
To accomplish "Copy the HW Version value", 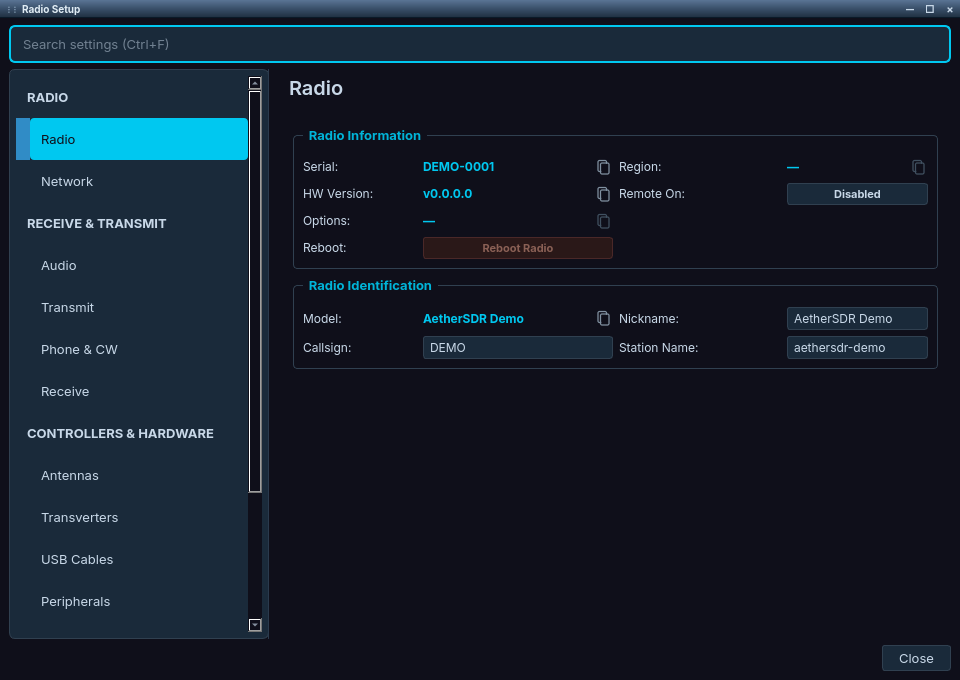I will pos(603,194).
